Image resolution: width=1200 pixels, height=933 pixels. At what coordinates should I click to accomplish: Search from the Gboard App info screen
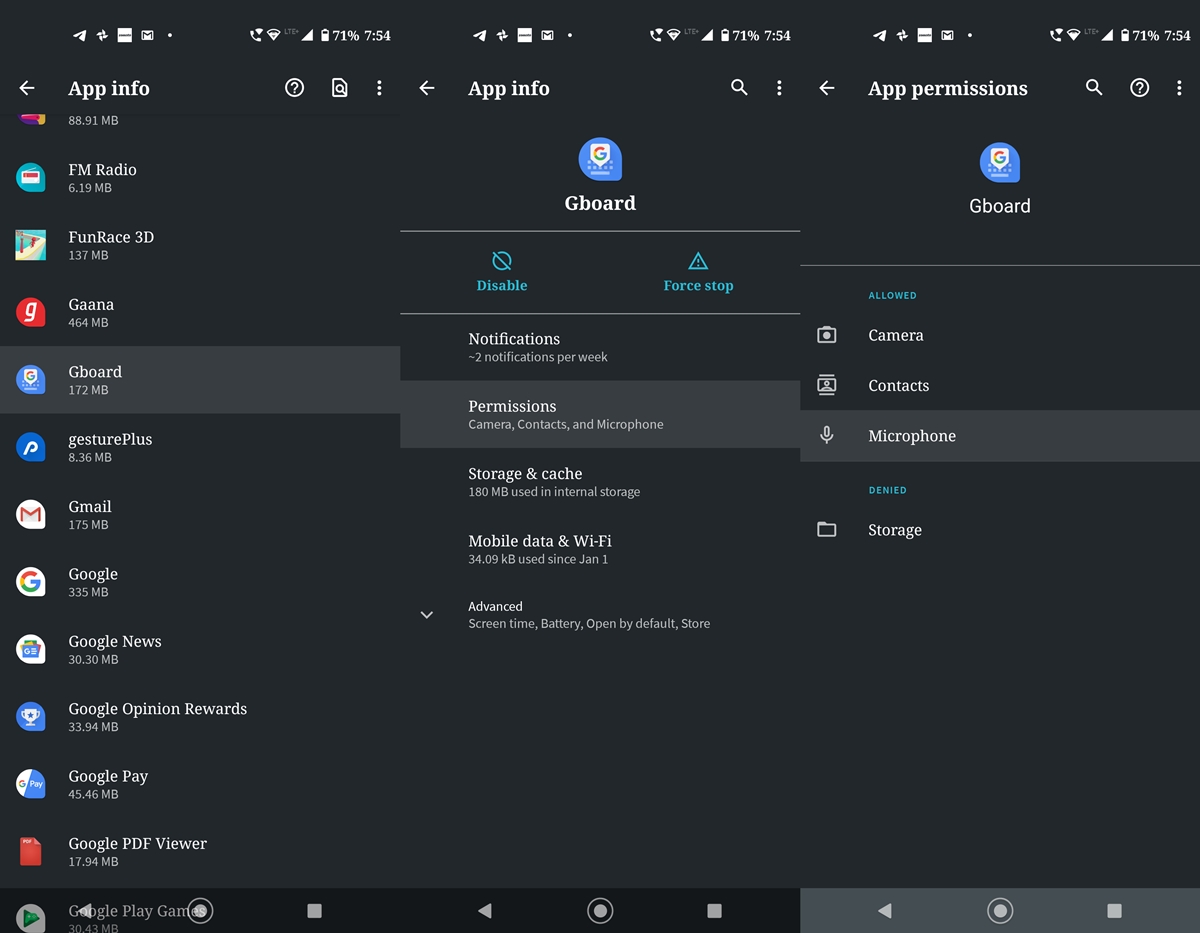[x=739, y=88]
